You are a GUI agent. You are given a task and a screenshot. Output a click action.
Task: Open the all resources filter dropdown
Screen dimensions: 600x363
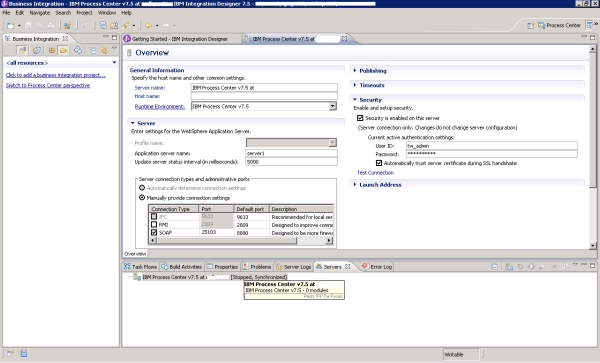(x=114, y=62)
